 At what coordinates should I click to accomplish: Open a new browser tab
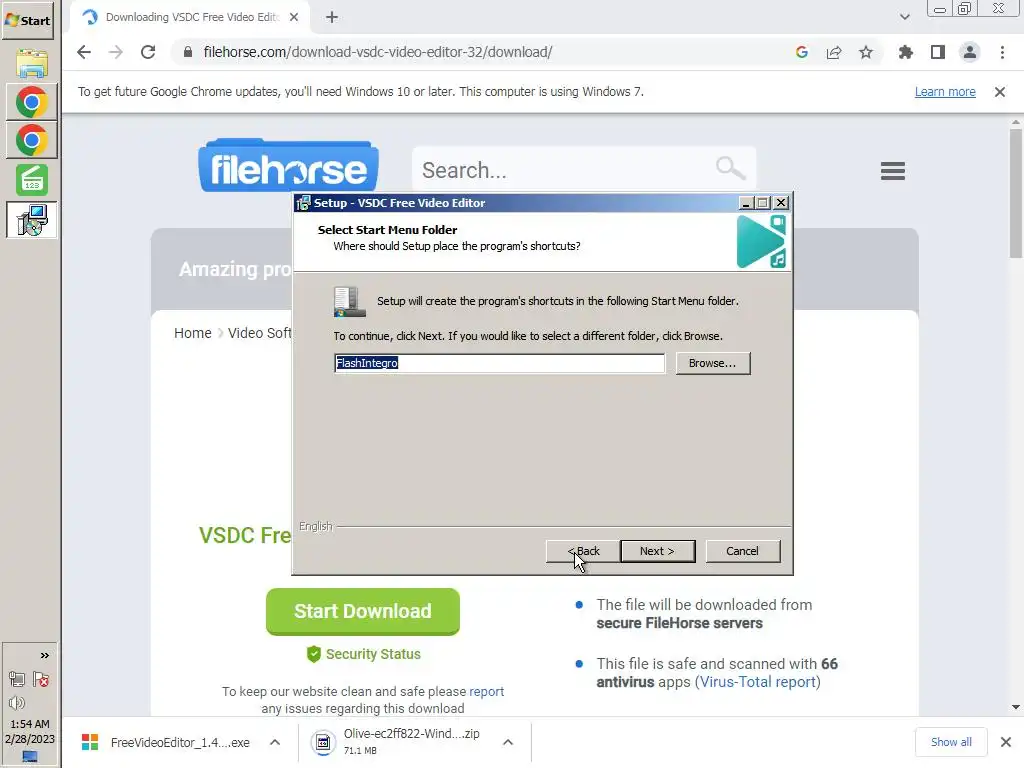[332, 18]
